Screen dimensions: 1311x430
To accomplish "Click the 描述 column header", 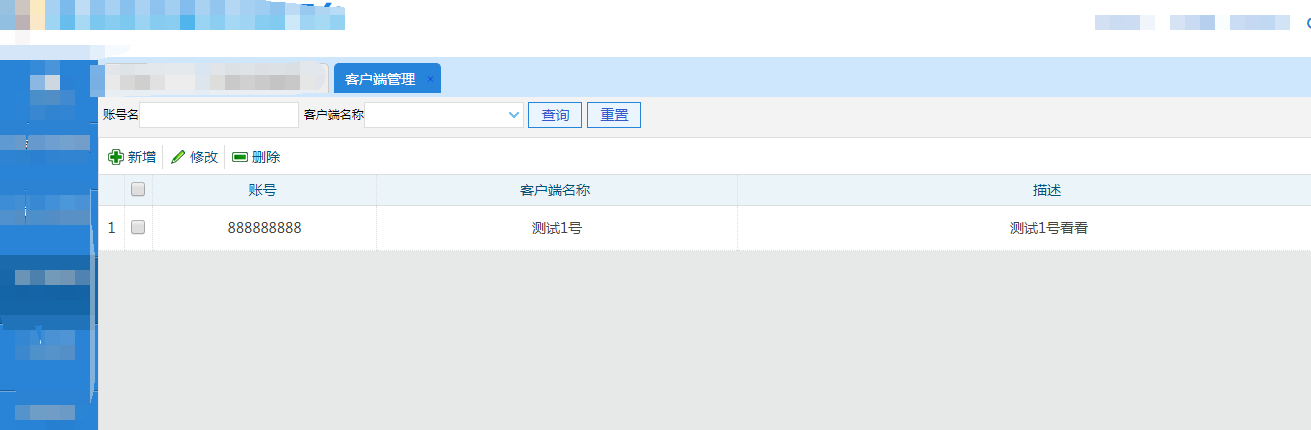I will click(x=1046, y=190).
